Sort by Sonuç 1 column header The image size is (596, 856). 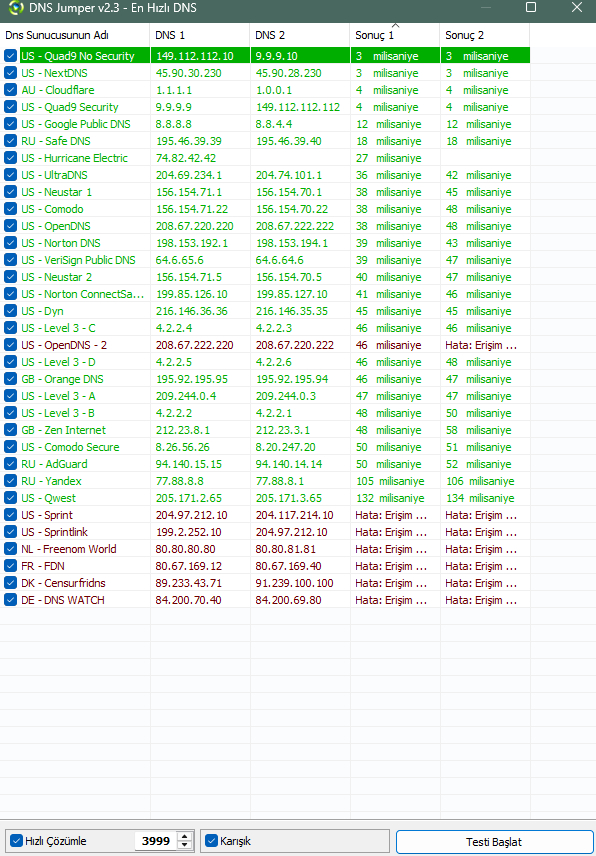pyautogui.click(x=395, y=35)
